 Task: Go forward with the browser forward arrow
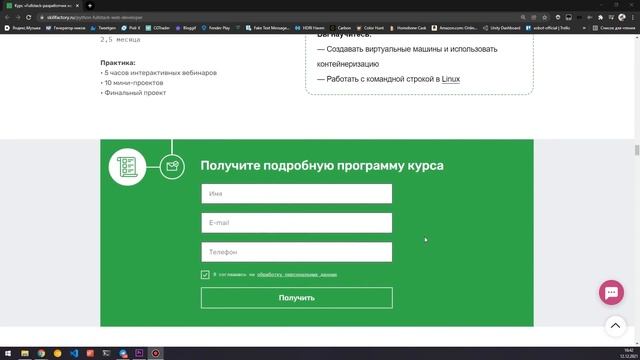coord(18,18)
